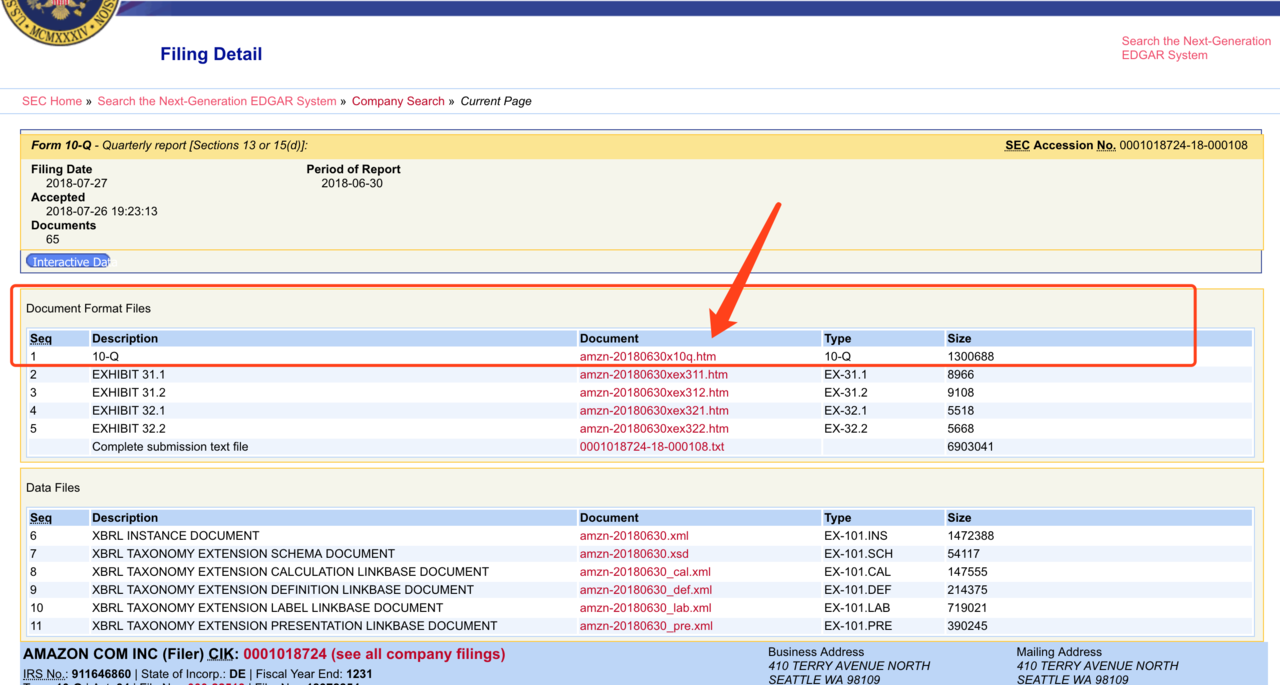Click EXHIBIT 31.2 description cell
Screen dimensions: 1280x685
tap(129, 392)
